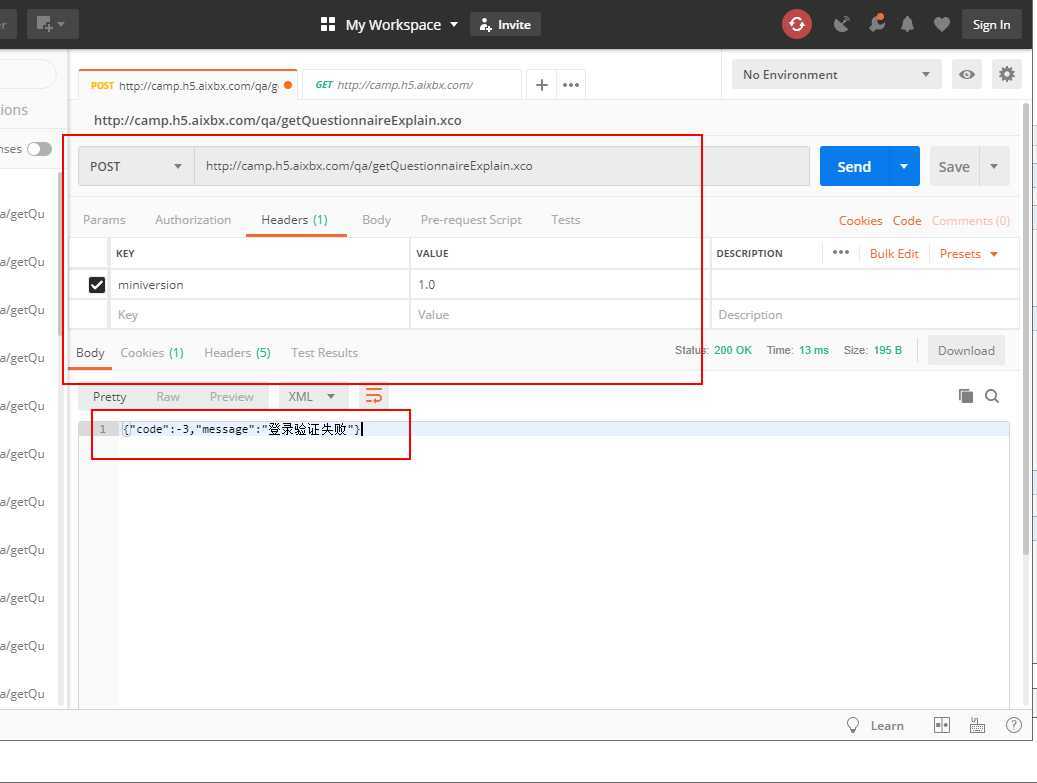The width and height of the screenshot is (1037, 783).
Task: Expand the Save button dropdown arrow
Action: tap(993, 166)
